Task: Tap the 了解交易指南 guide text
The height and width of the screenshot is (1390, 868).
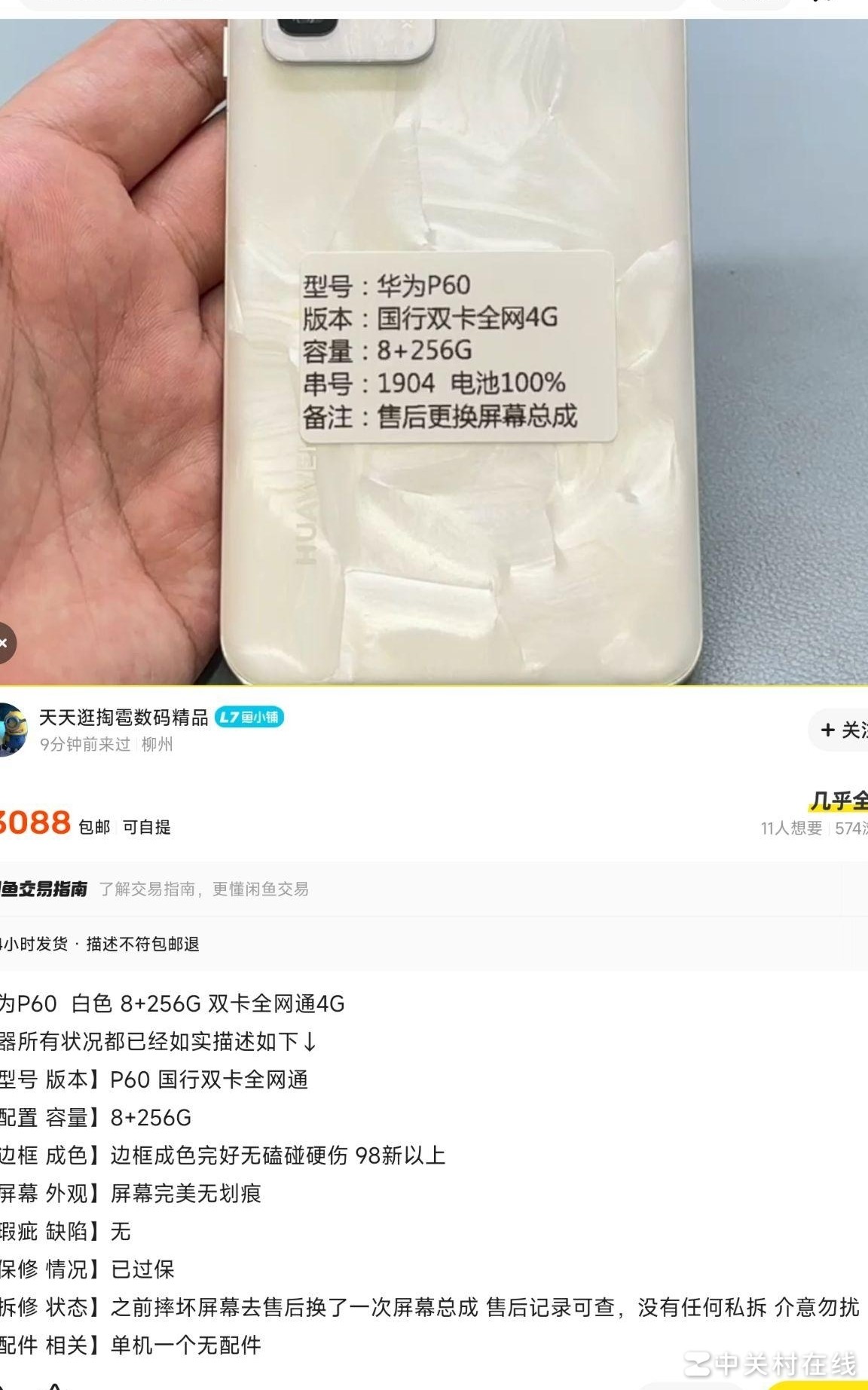Action: [x=203, y=889]
